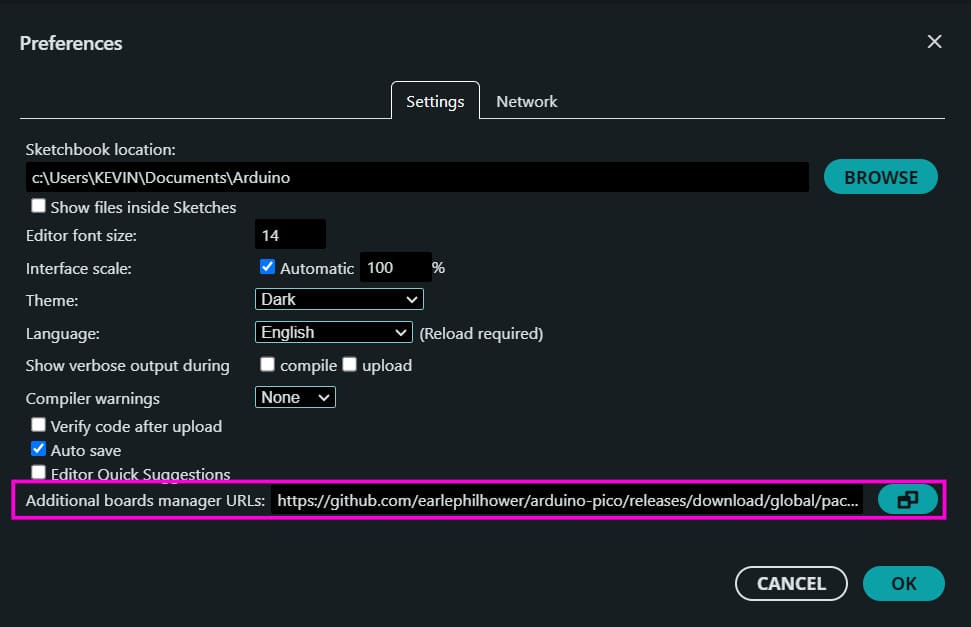Image resolution: width=971 pixels, height=627 pixels.
Task: Enable verbose output during upload
Action: tap(349, 364)
